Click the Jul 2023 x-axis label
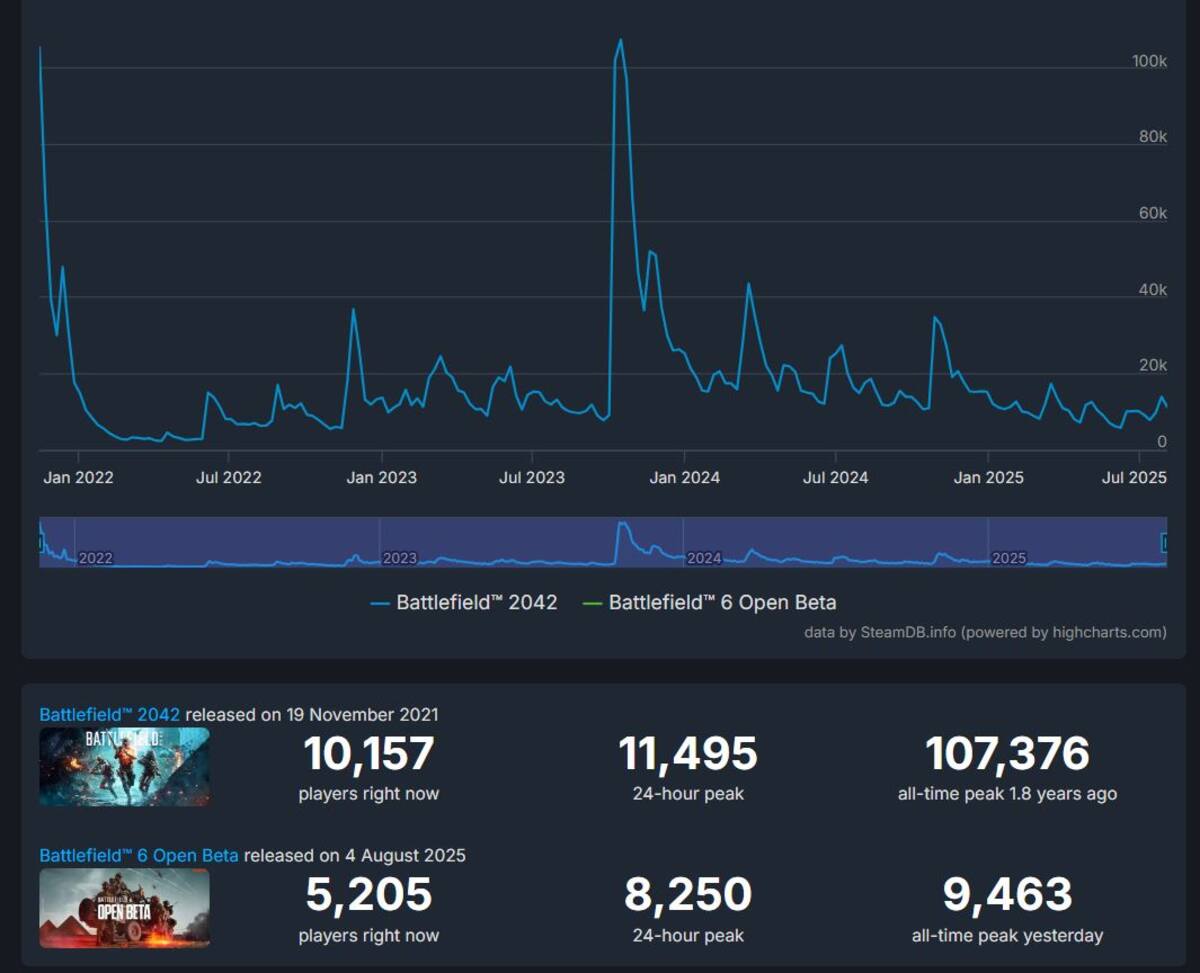 point(531,477)
